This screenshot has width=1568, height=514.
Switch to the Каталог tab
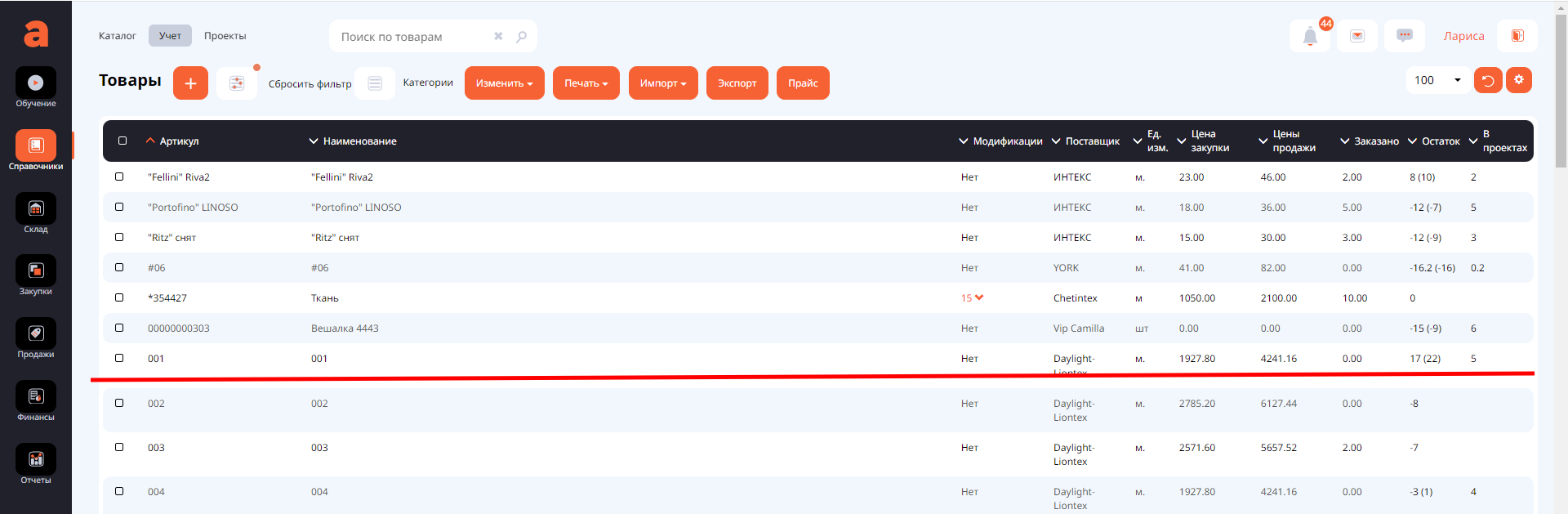[x=118, y=36]
